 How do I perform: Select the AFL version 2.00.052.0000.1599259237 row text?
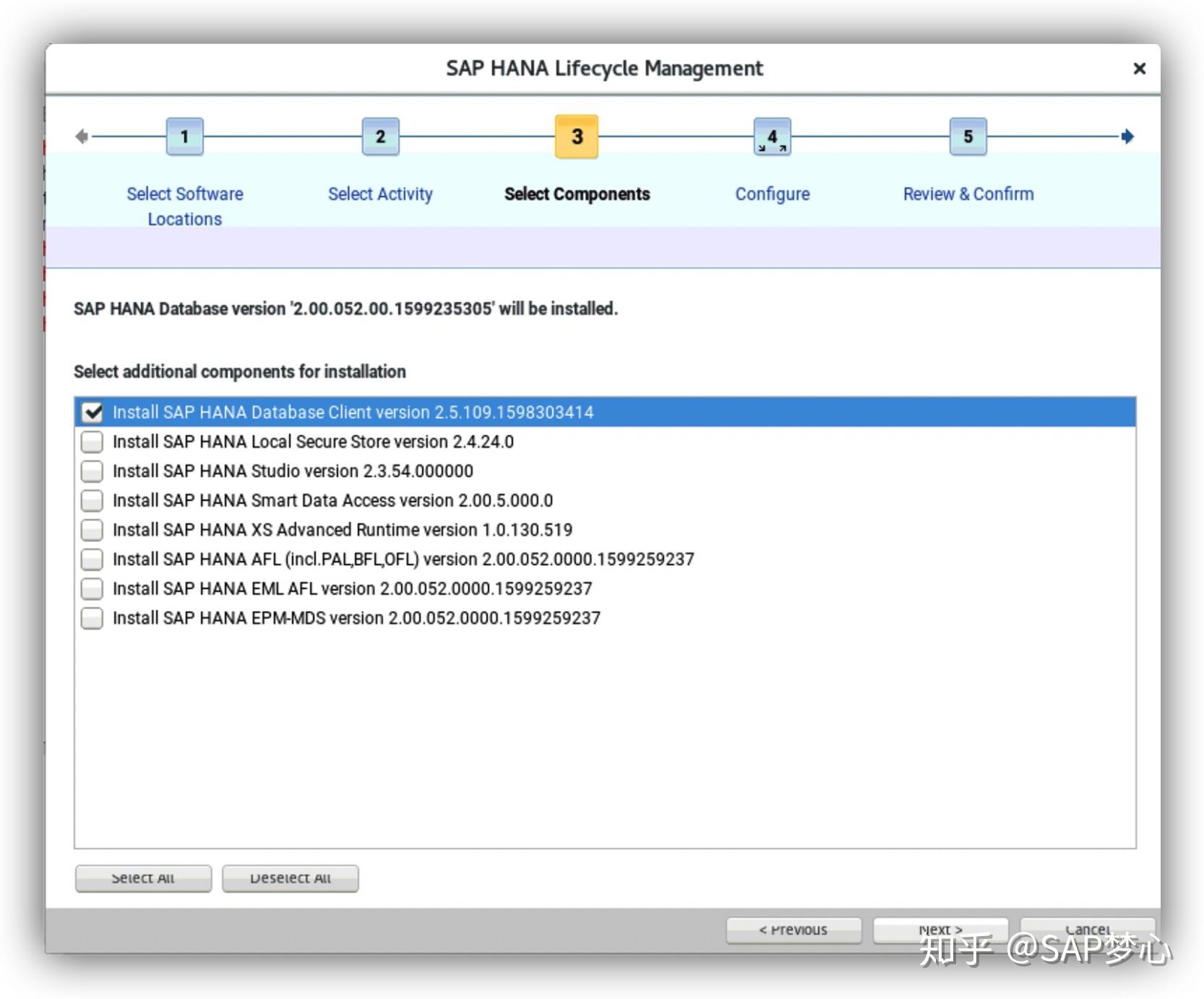click(403, 559)
